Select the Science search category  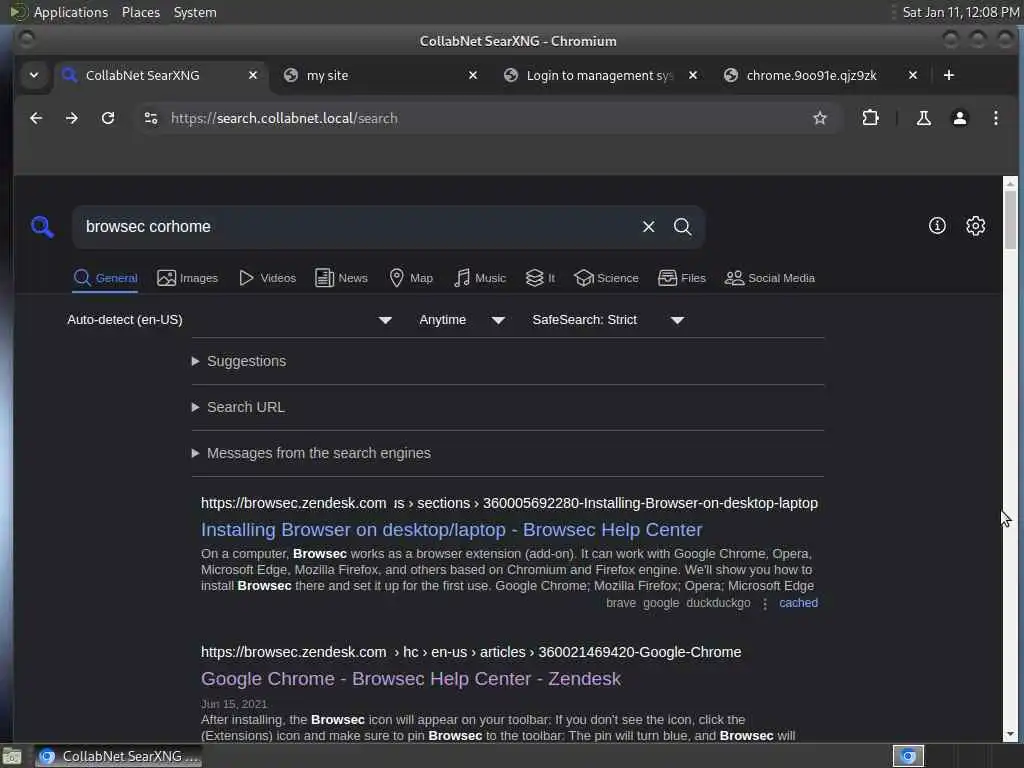pyautogui.click(x=606, y=278)
